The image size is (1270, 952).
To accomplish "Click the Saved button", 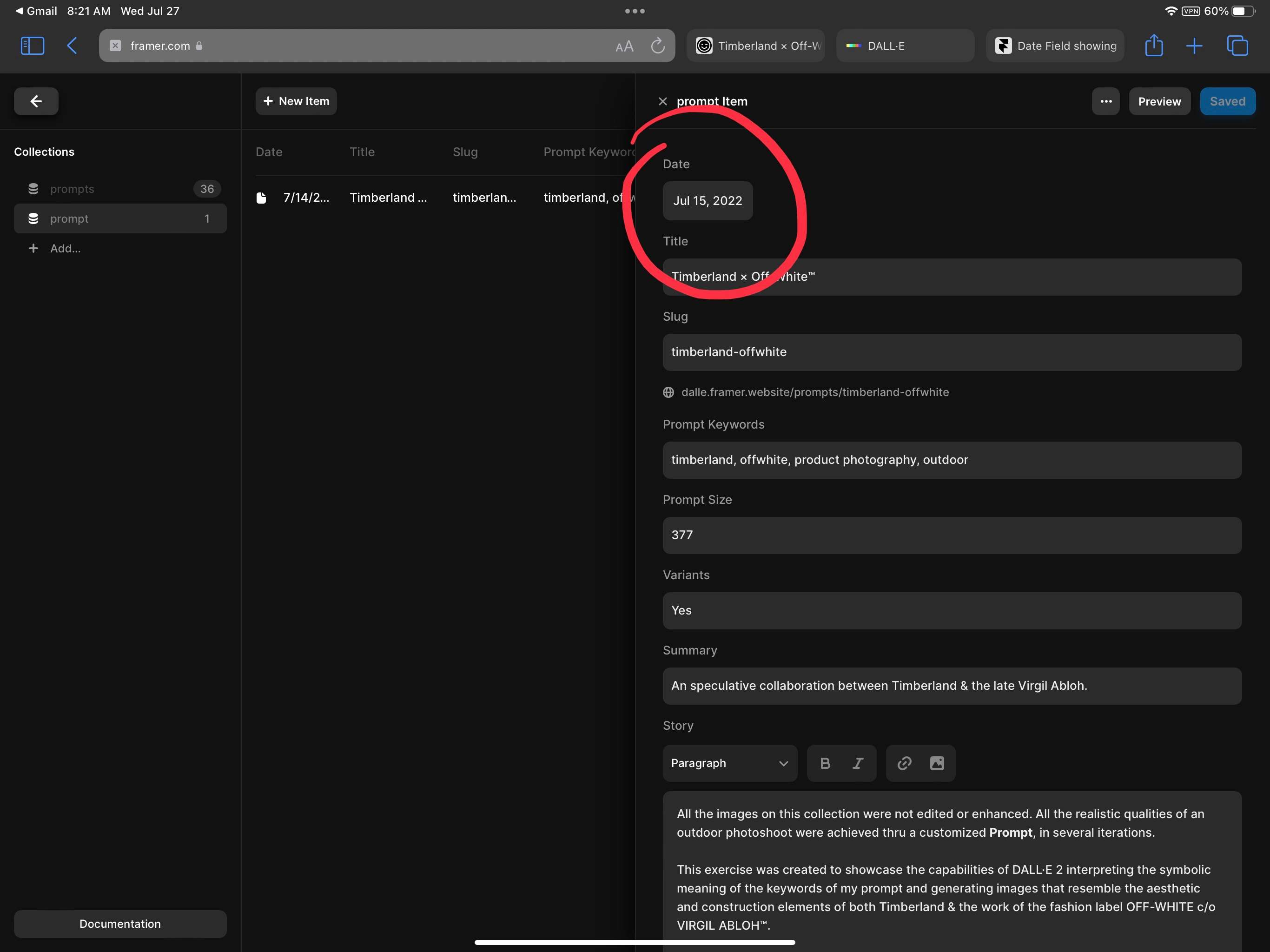I will (x=1228, y=102).
